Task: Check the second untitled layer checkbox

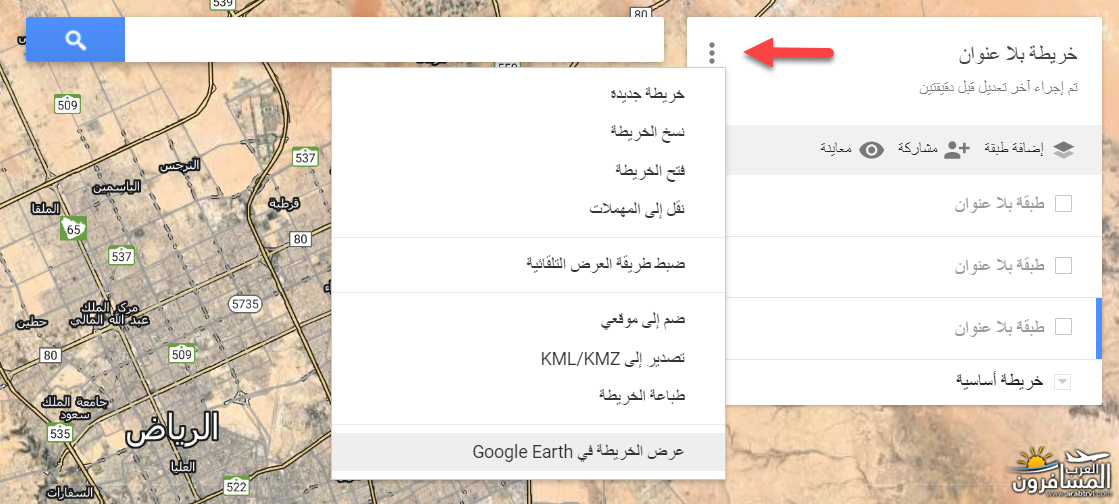Action: [x=1064, y=265]
